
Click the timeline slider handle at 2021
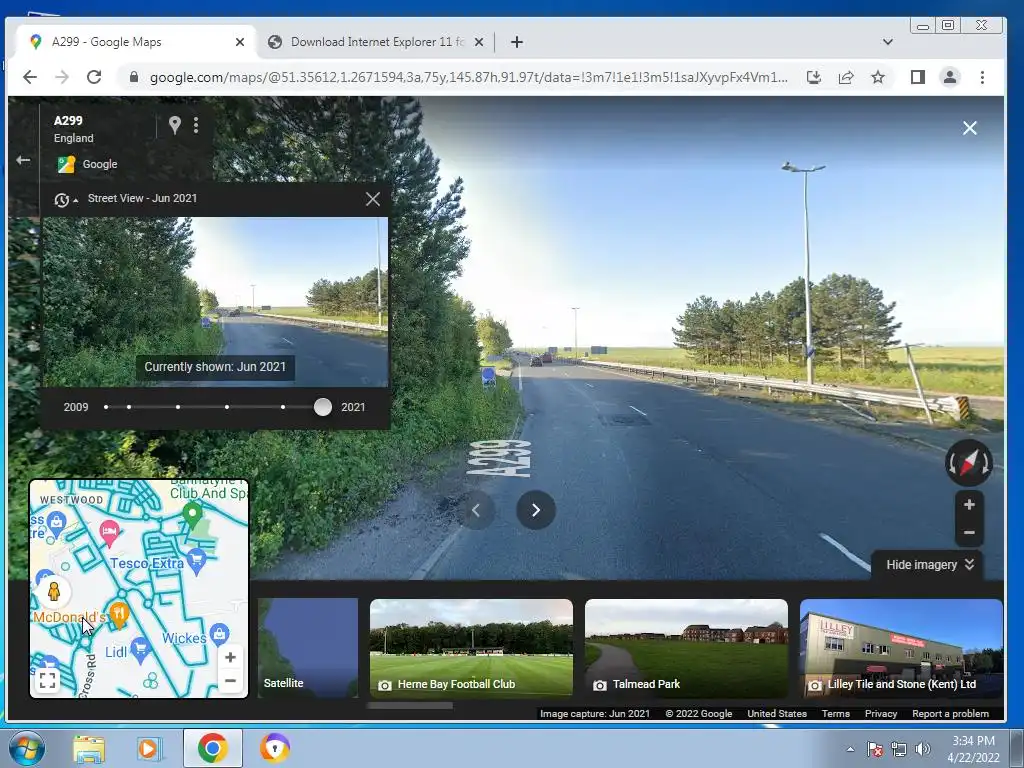323,407
